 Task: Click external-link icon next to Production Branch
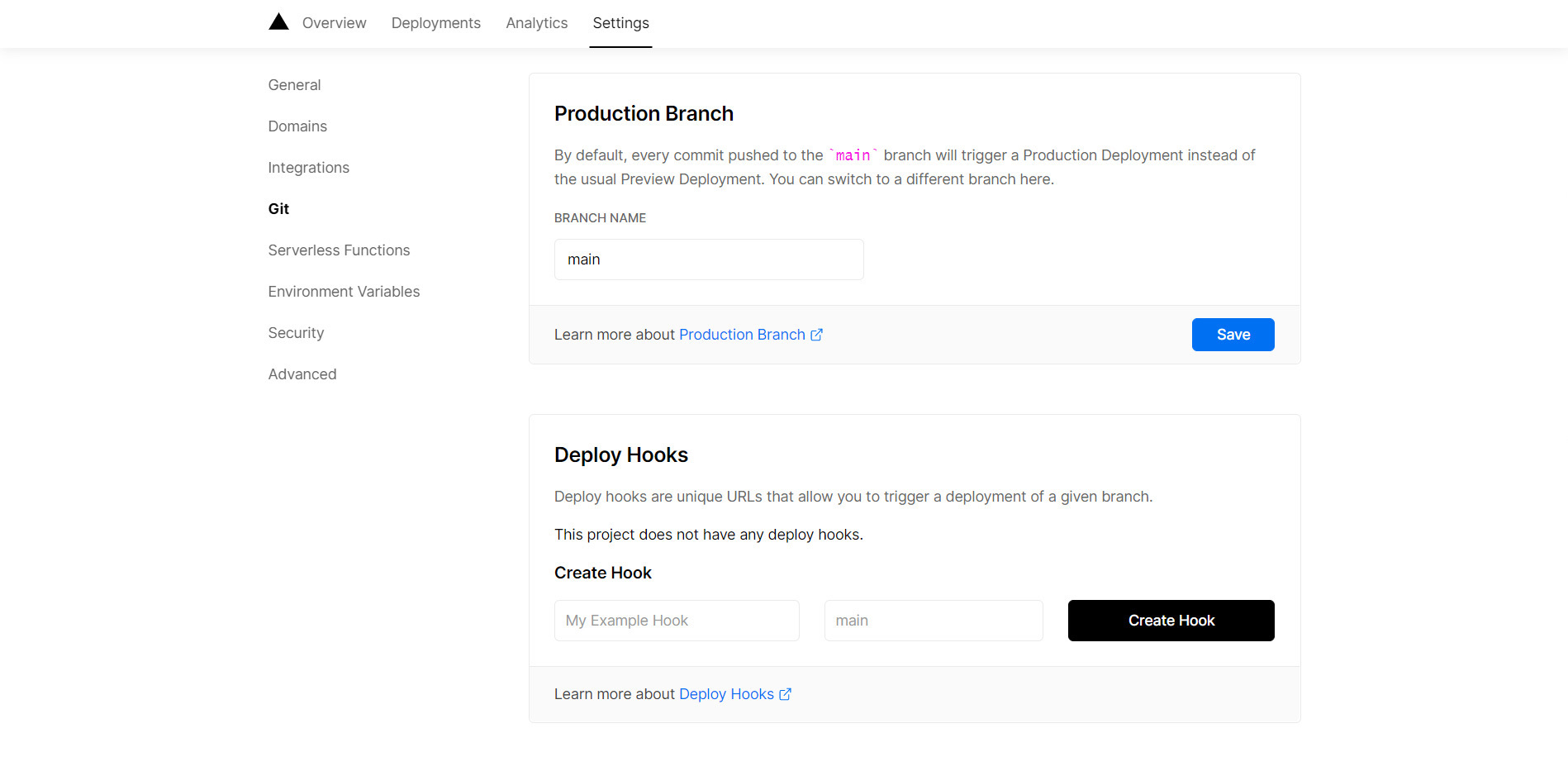pyautogui.click(x=816, y=335)
